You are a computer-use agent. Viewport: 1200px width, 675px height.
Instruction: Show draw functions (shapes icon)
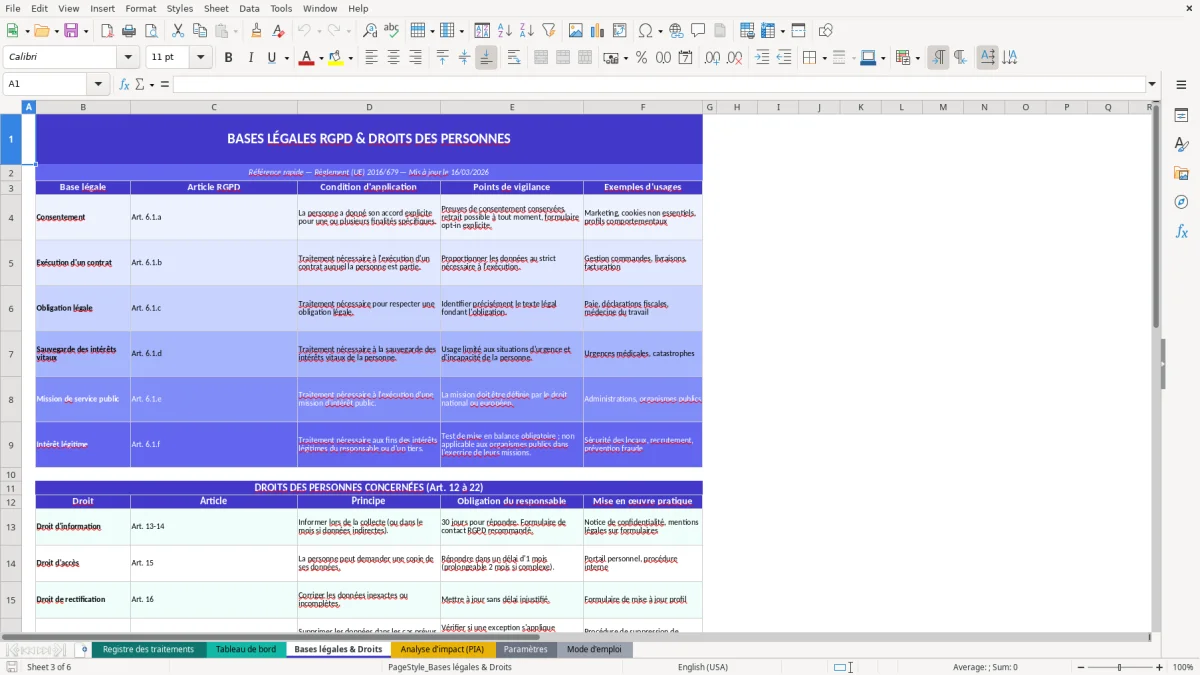[x=825, y=31]
